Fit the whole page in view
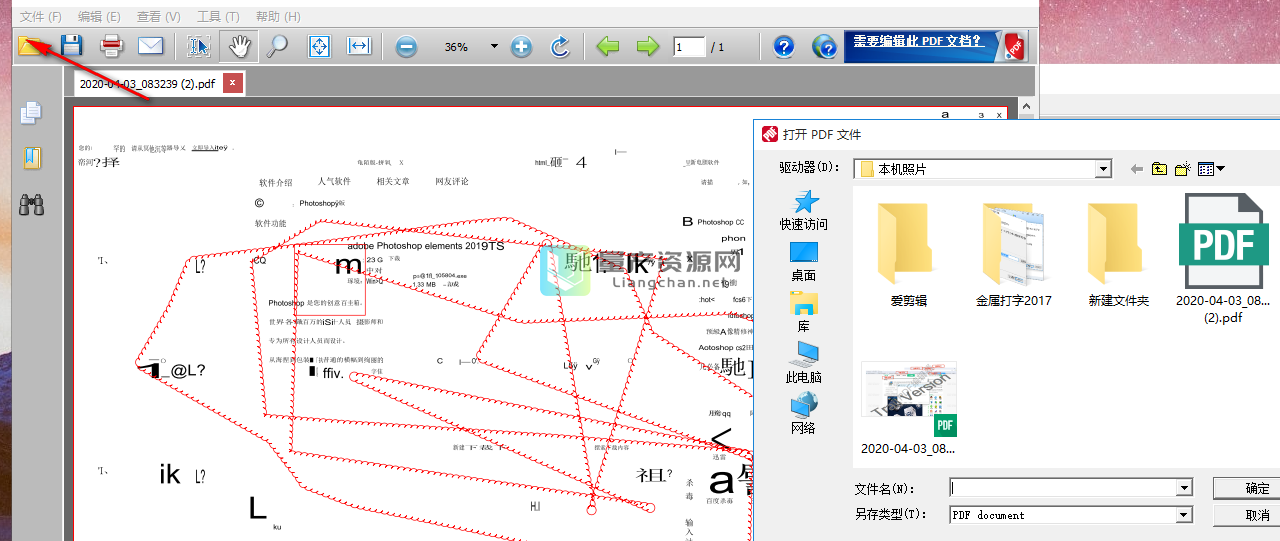Screen dimensions: 1280x541 [x=319, y=46]
